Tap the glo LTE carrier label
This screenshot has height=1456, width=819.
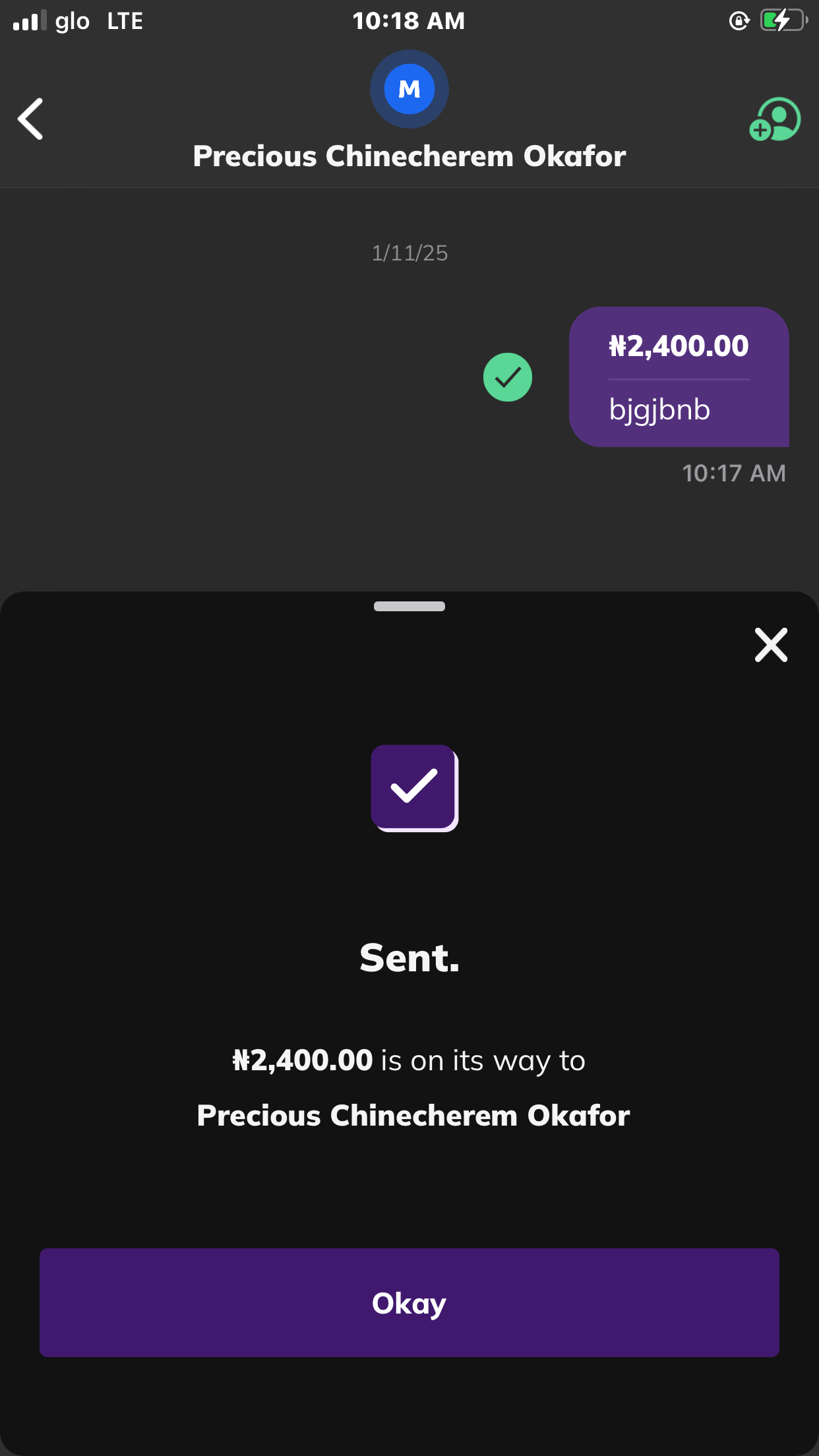(x=99, y=21)
